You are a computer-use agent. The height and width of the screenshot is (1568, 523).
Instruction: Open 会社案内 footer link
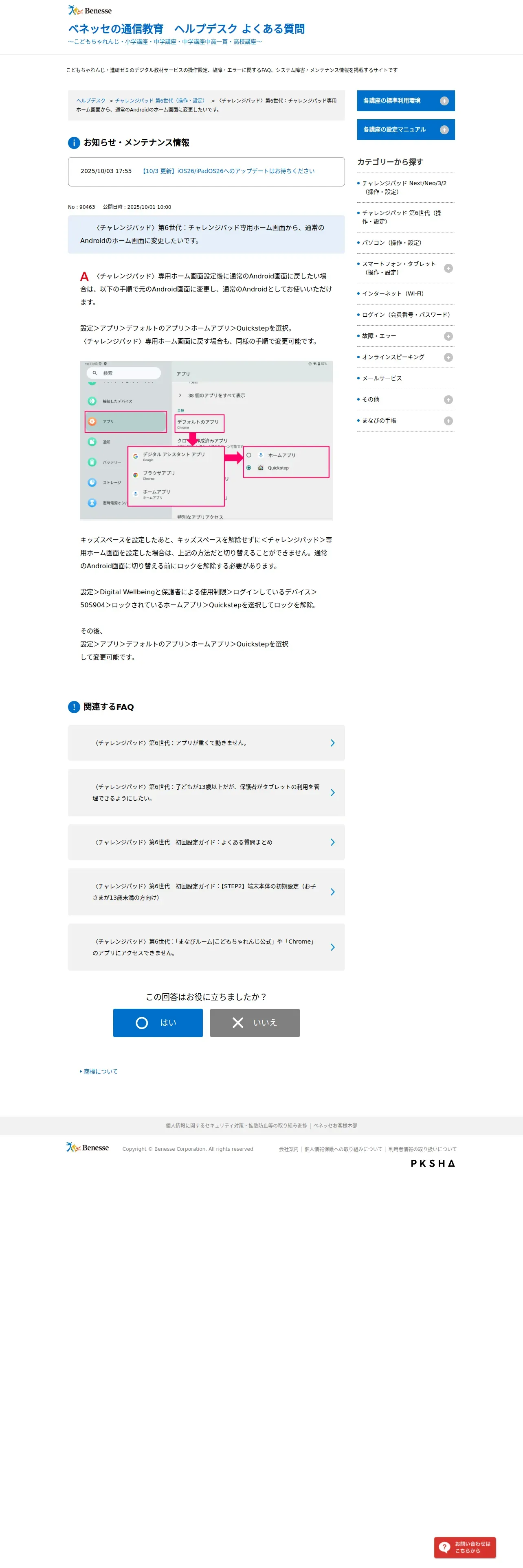pyautogui.click(x=289, y=1149)
